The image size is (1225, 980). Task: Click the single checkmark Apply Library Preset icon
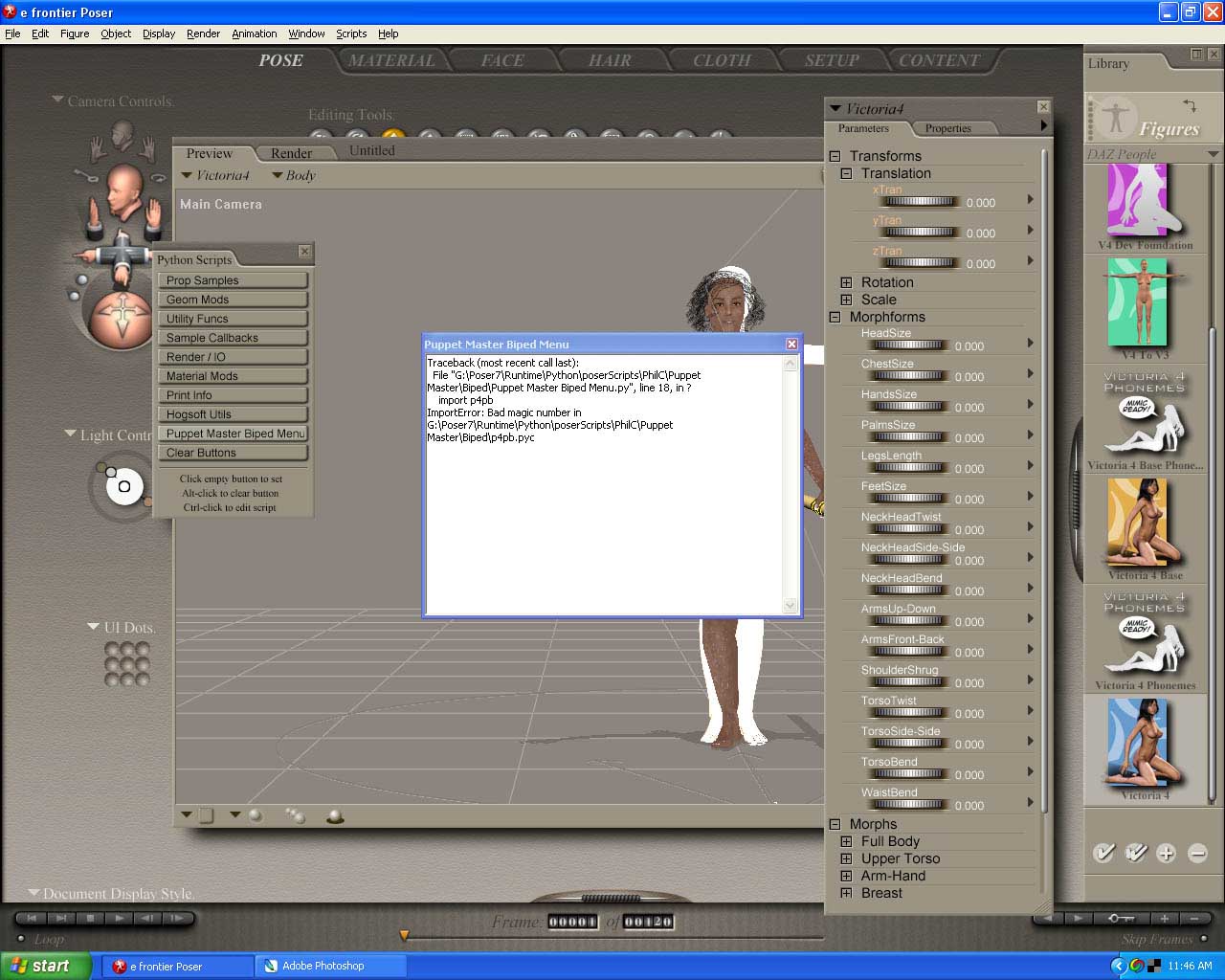coord(1103,853)
